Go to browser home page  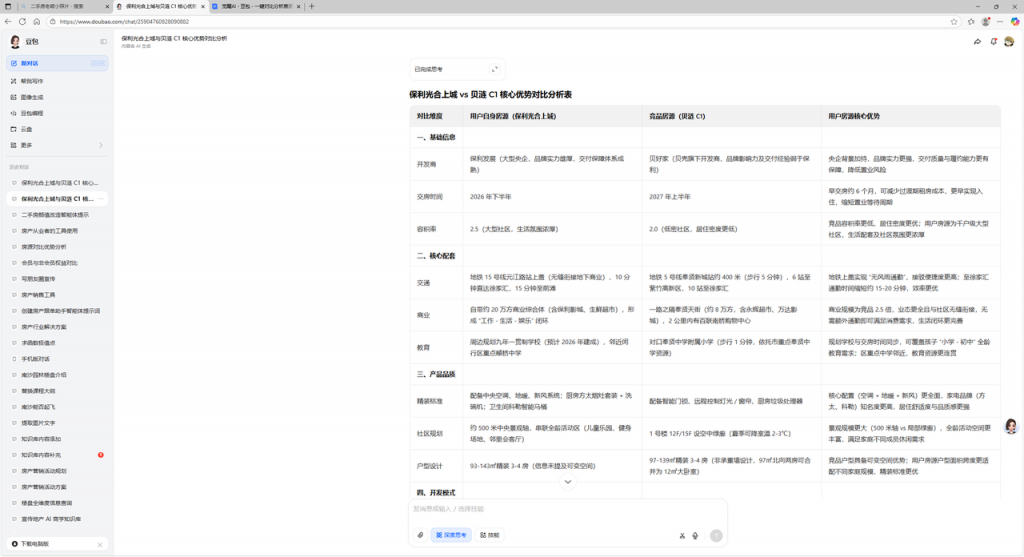tap(37, 22)
